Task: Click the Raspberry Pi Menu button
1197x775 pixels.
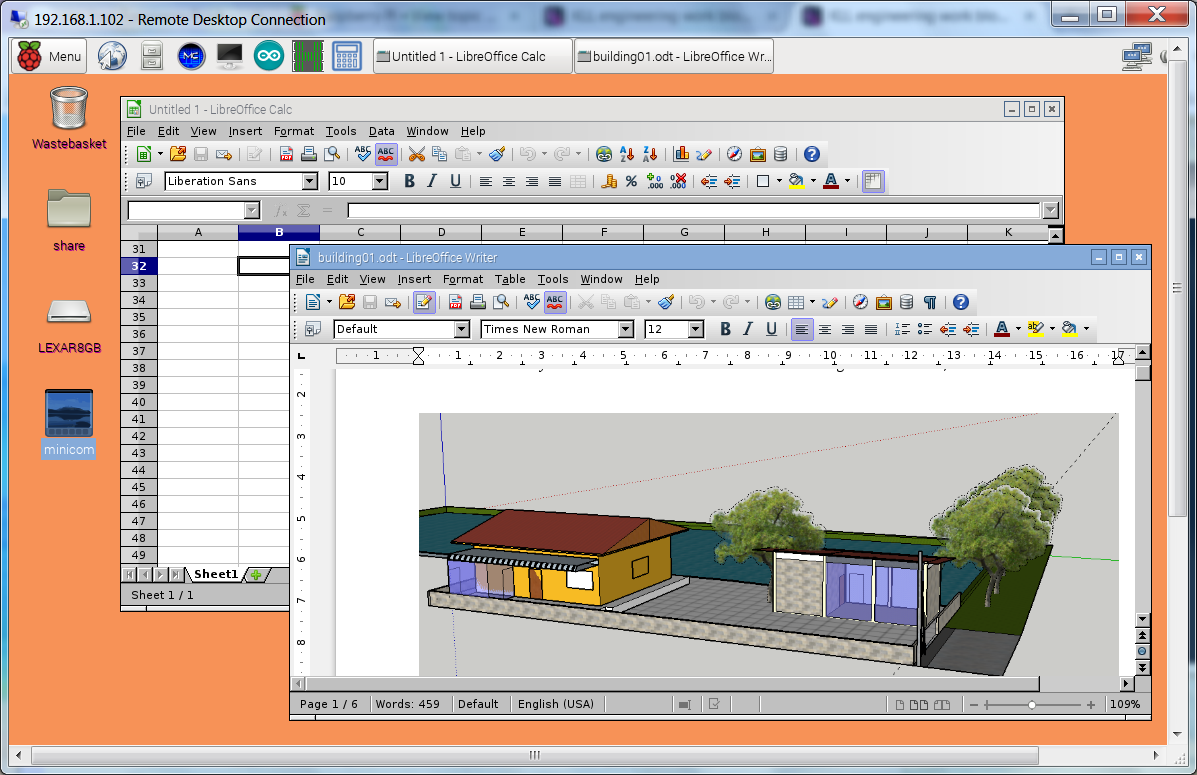Action: coord(51,57)
